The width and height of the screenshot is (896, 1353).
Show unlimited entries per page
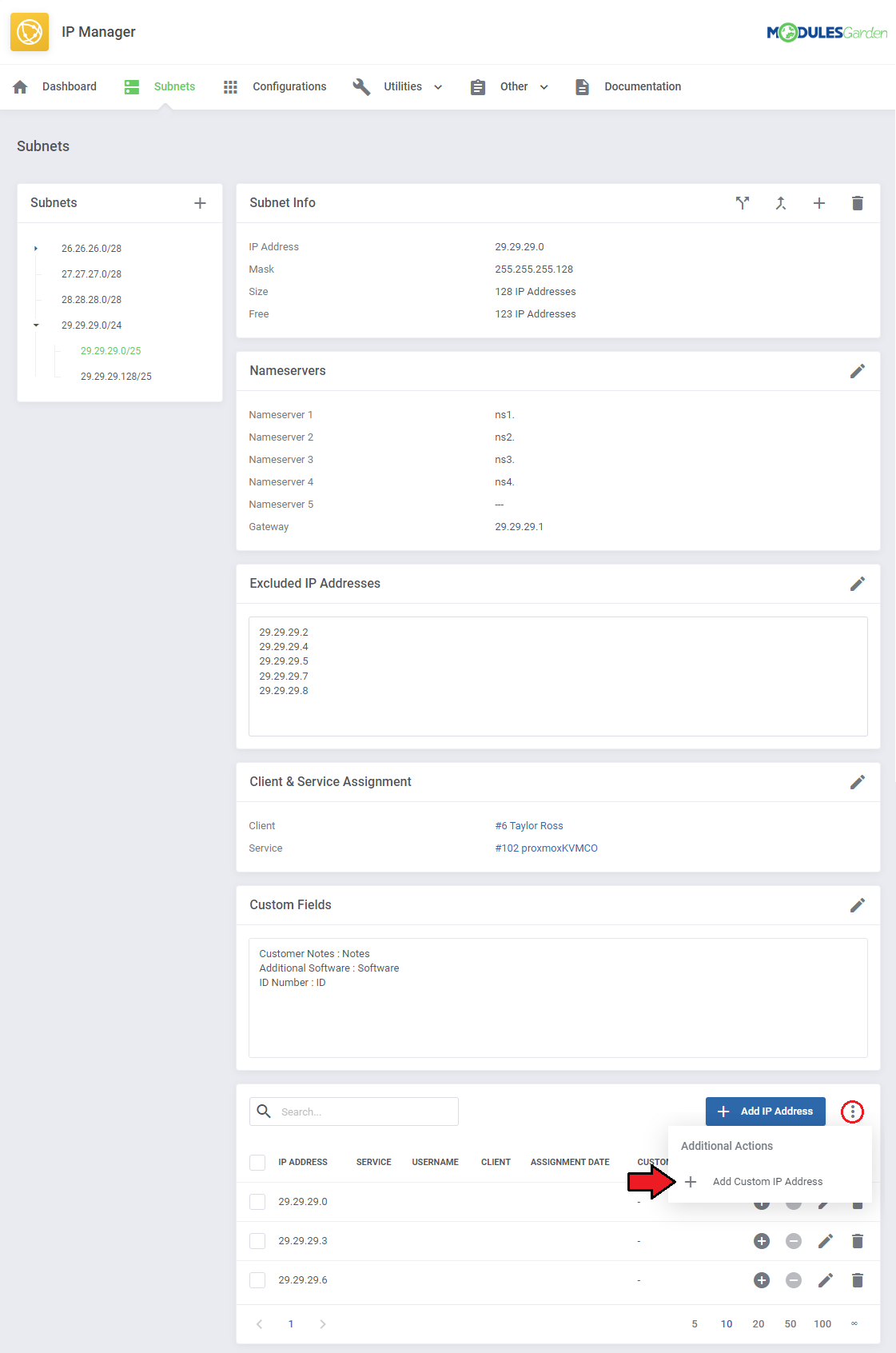(854, 1324)
